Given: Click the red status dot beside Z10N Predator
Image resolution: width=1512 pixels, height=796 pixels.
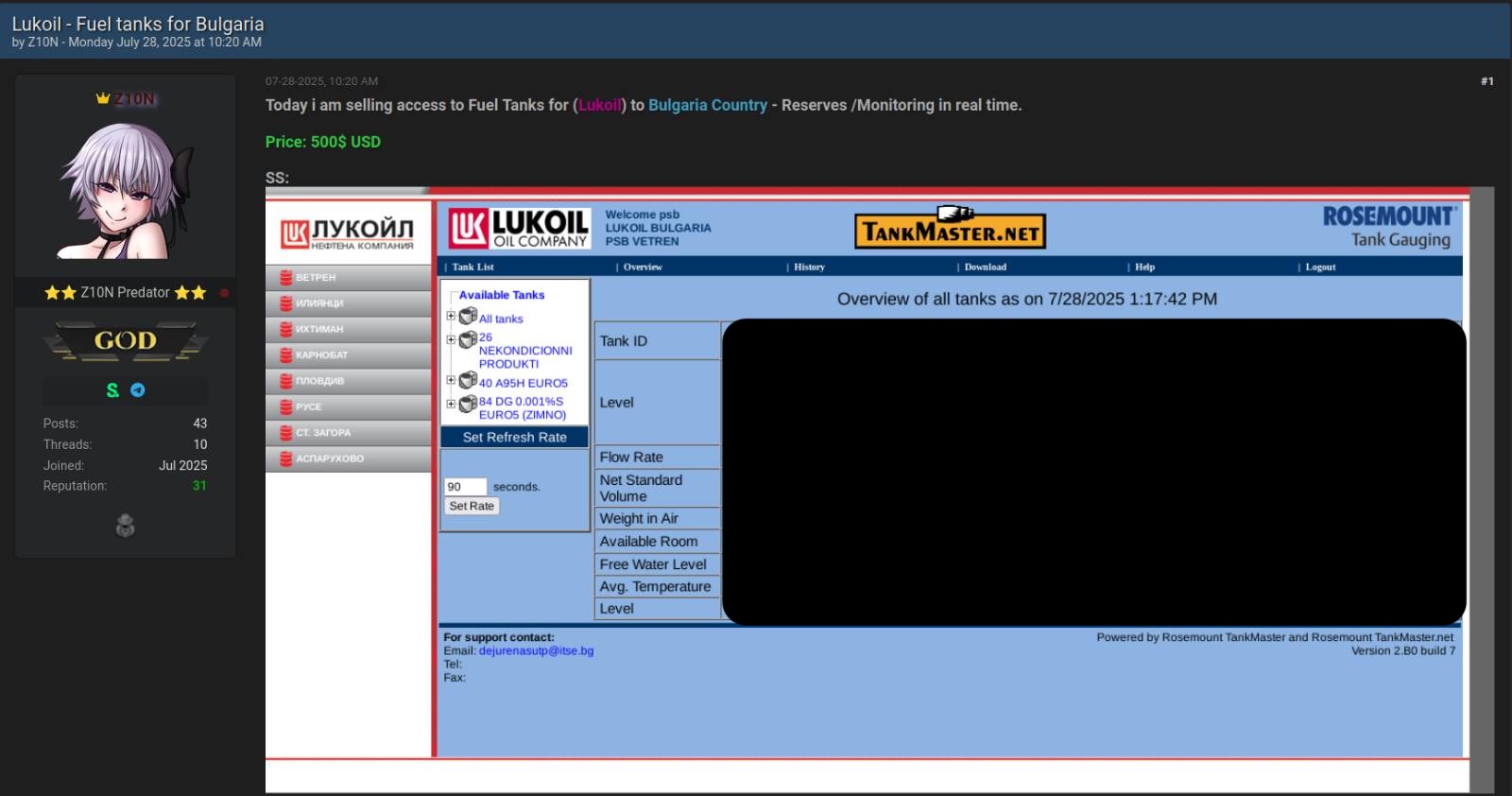Looking at the screenshot, I should tap(224, 293).
